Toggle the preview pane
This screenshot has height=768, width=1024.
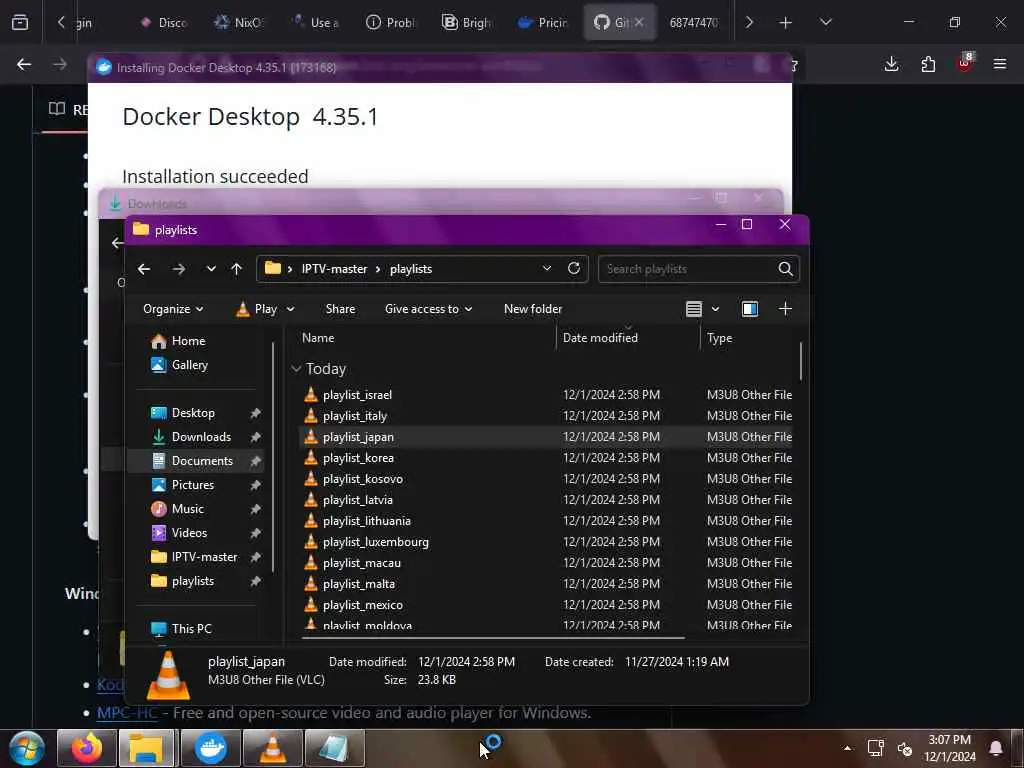pyautogui.click(x=750, y=309)
